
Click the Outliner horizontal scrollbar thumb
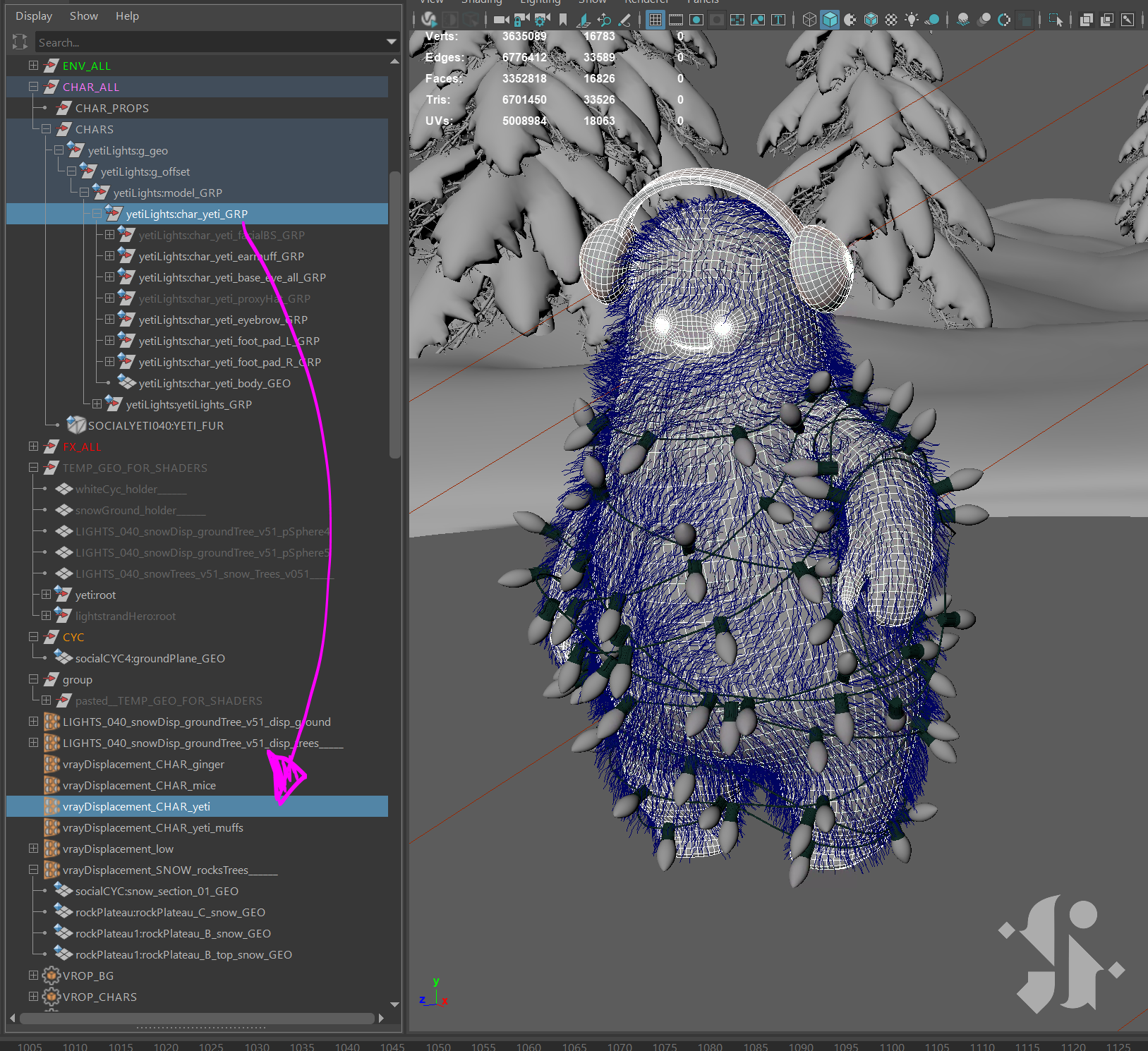click(197, 1018)
